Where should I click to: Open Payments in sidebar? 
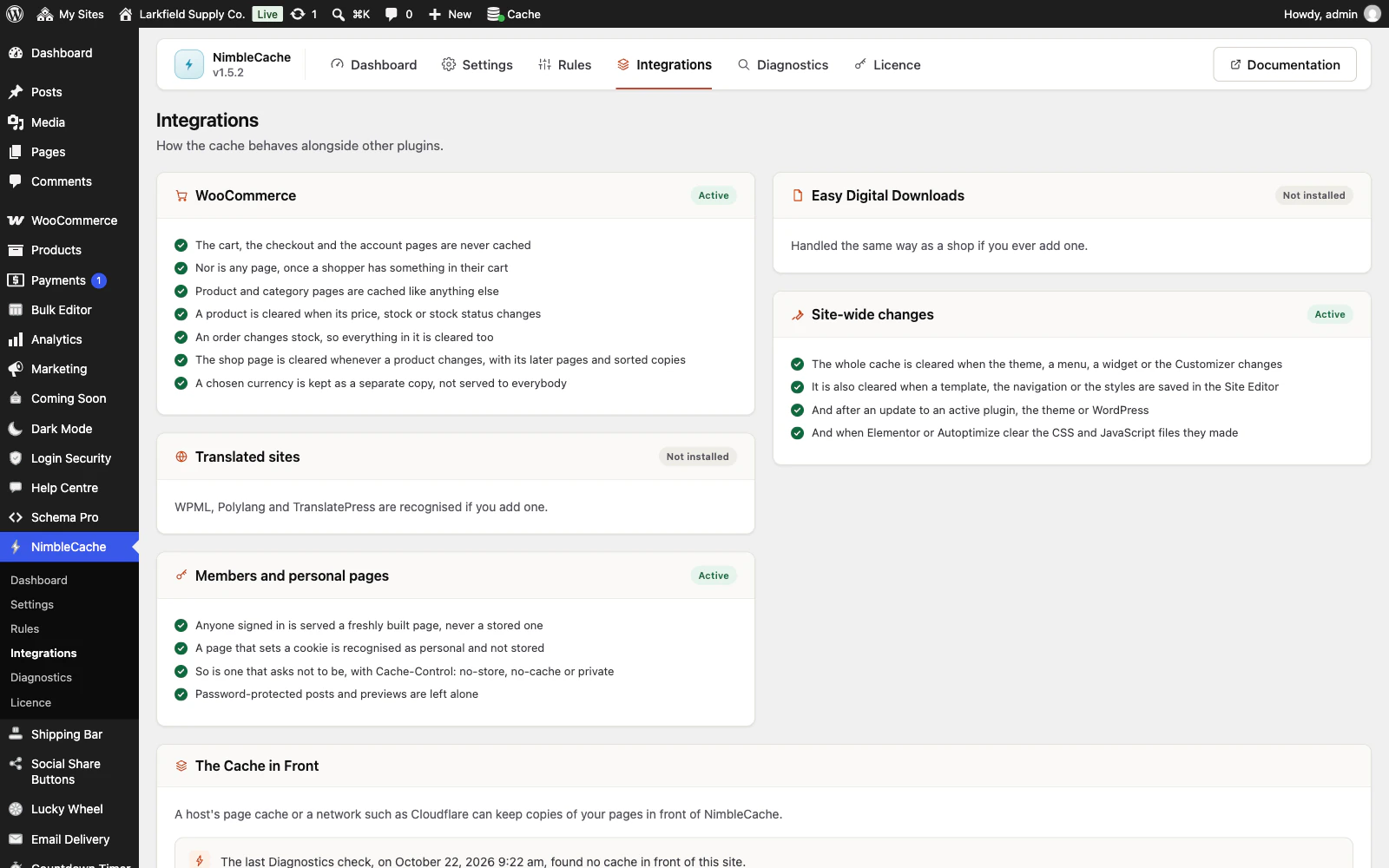point(69,280)
